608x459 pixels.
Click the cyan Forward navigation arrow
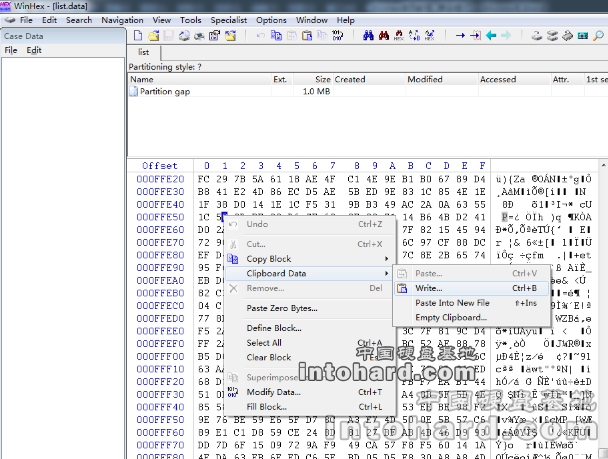click(506, 36)
